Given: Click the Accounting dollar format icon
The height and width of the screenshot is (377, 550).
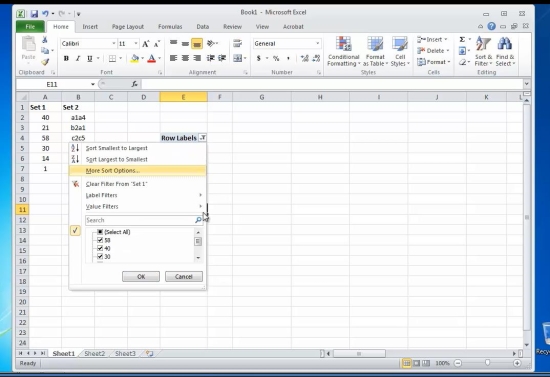Looking at the screenshot, I should 259,58.
